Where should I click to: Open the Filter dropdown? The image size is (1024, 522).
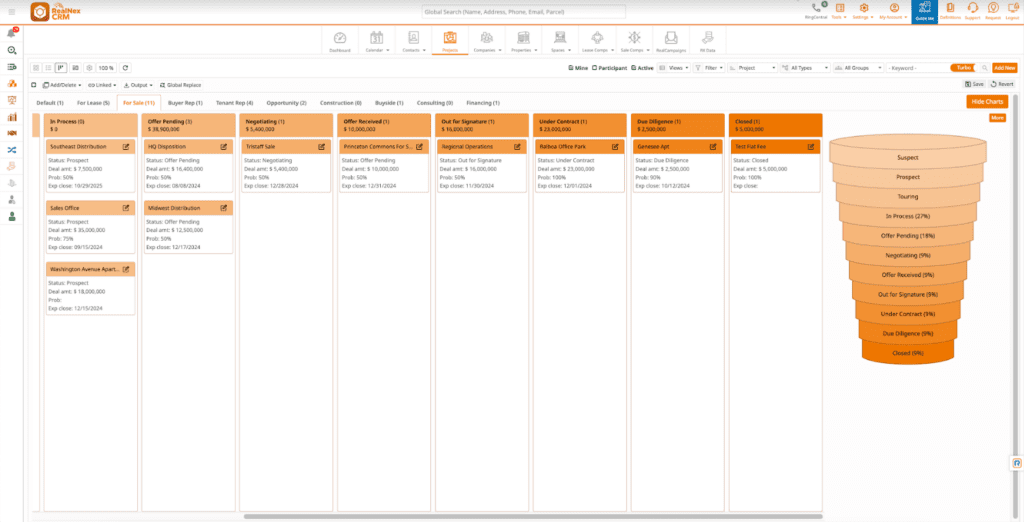click(708, 68)
